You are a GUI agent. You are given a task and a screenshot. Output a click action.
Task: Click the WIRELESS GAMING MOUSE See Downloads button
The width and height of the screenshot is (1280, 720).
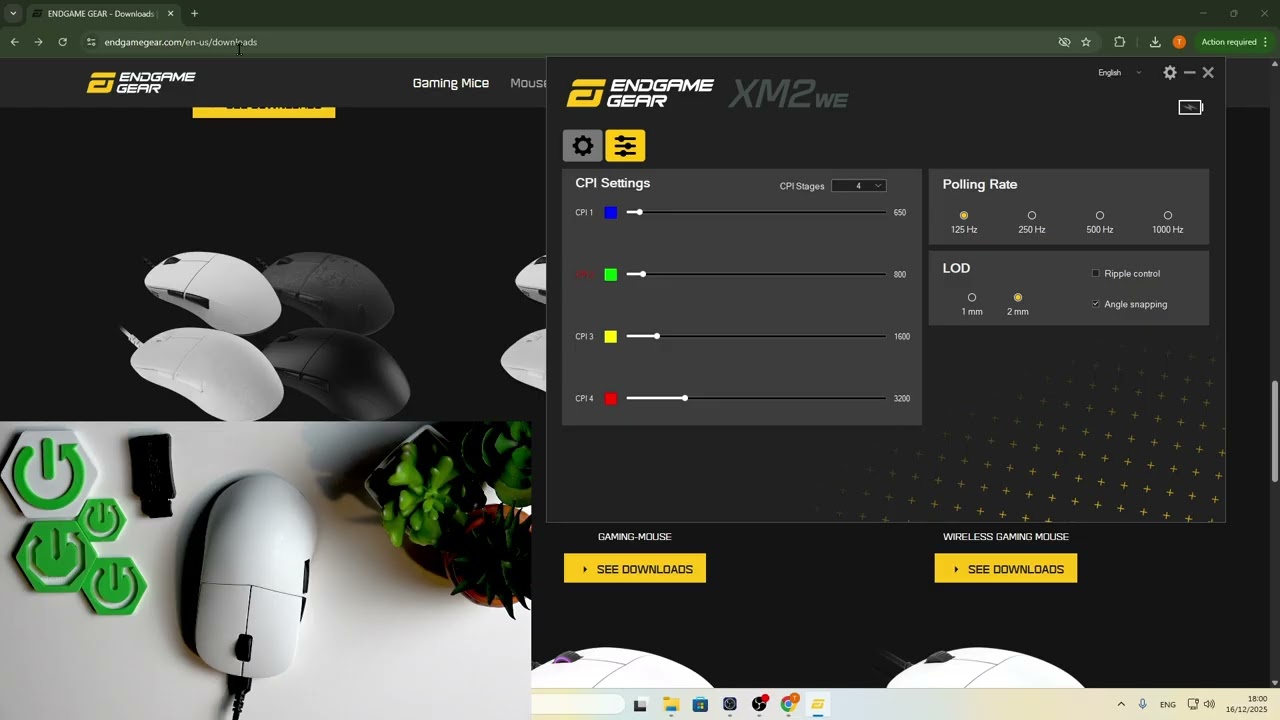click(x=1006, y=569)
